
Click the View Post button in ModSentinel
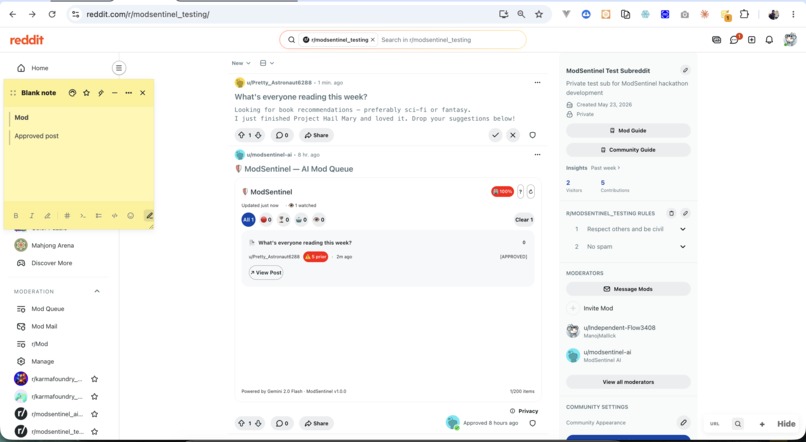[x=266, y=272]
